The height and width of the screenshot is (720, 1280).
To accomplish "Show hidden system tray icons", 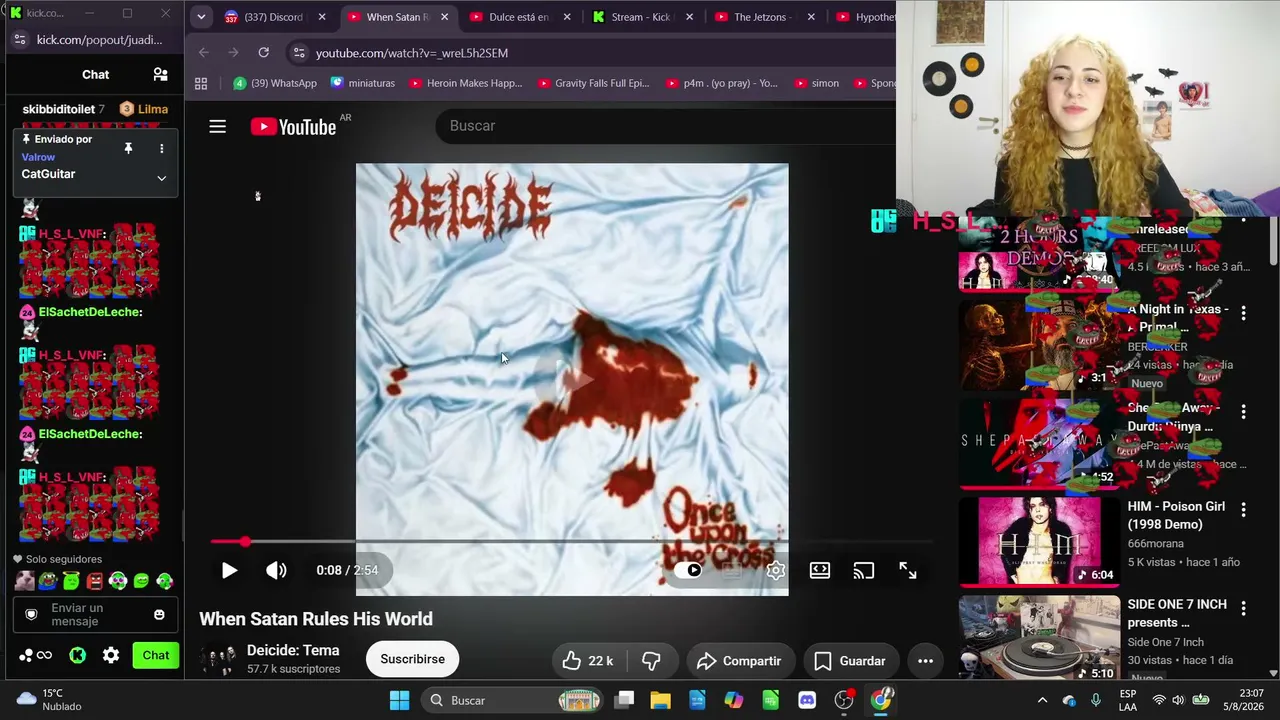I will pos(1042,700).
